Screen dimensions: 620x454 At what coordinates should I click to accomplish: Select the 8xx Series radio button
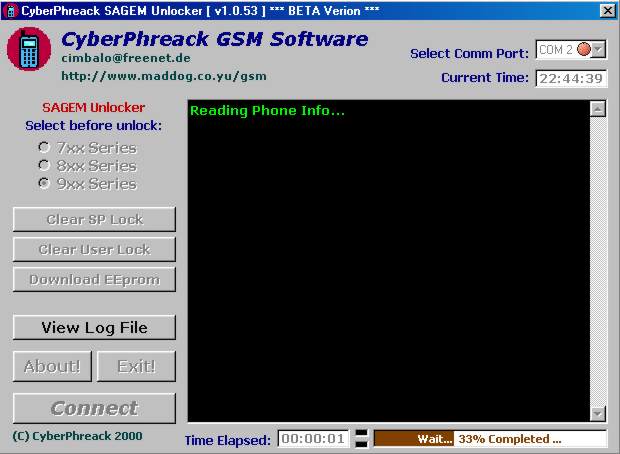44,165
